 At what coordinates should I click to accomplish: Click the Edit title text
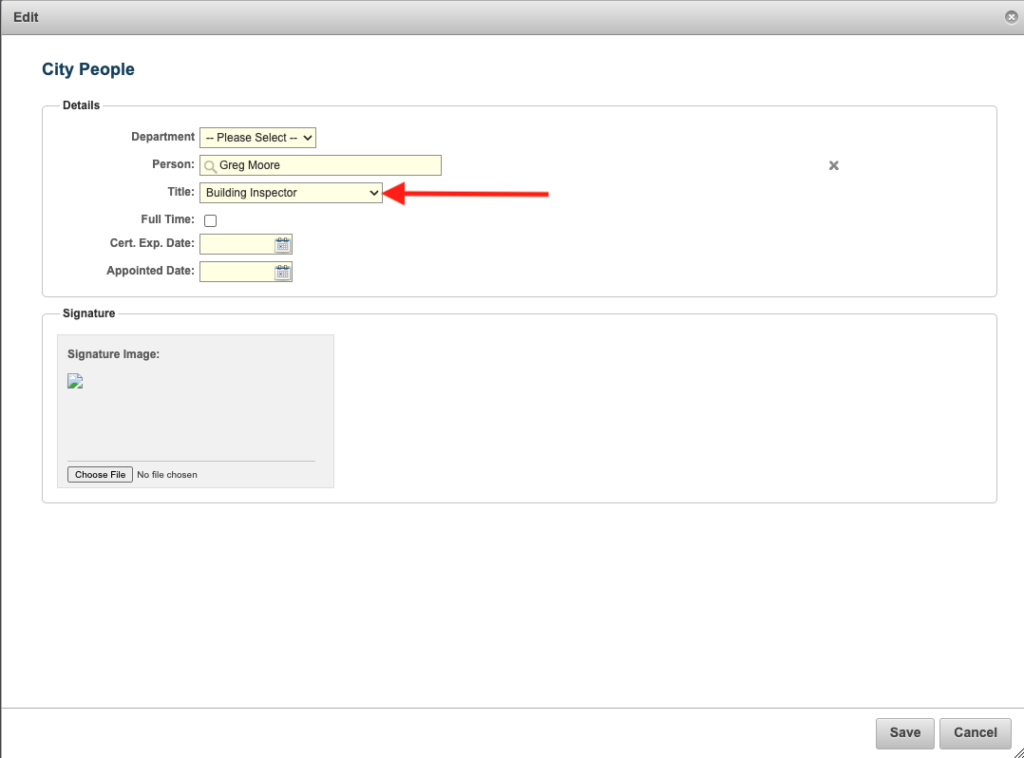click(25, 17)
